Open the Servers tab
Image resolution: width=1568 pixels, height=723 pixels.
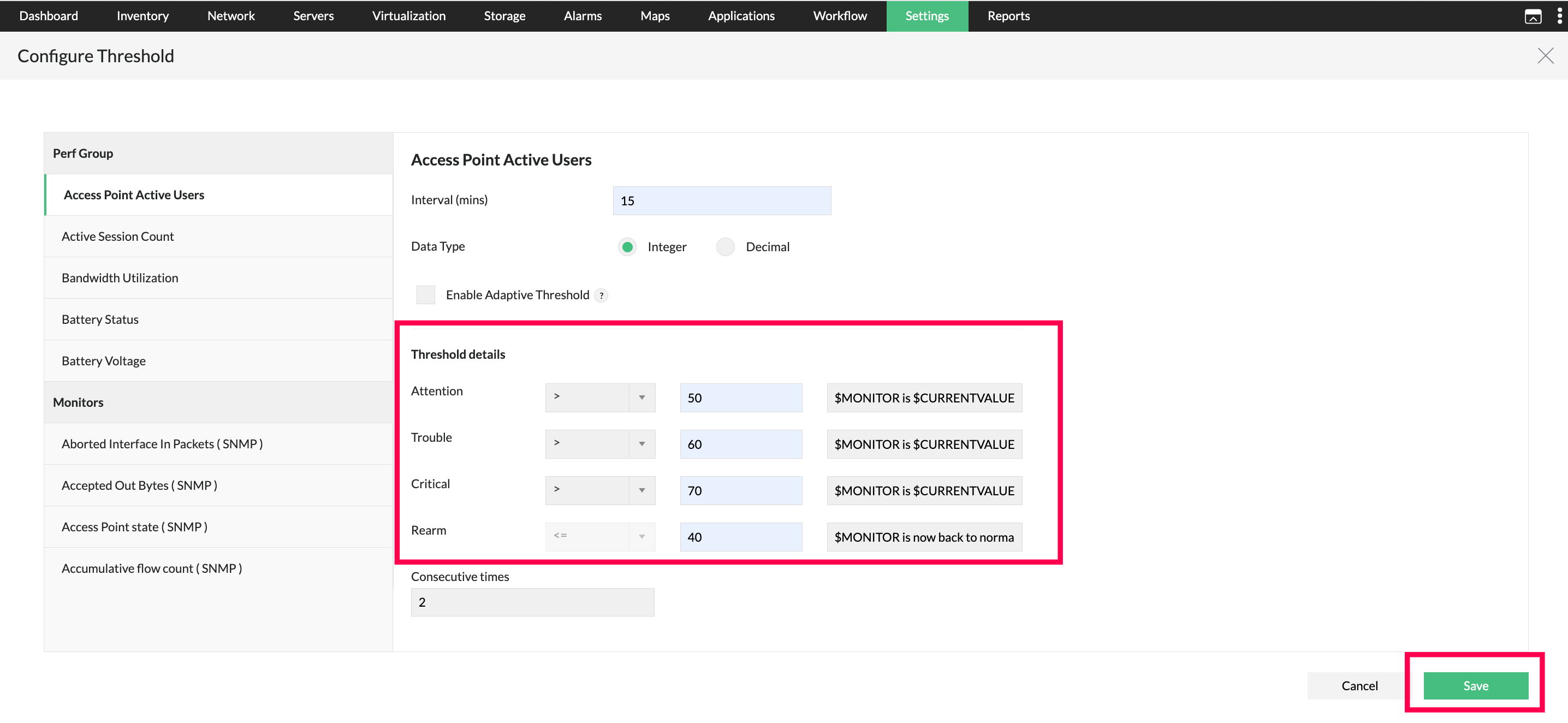coord(313,16)
